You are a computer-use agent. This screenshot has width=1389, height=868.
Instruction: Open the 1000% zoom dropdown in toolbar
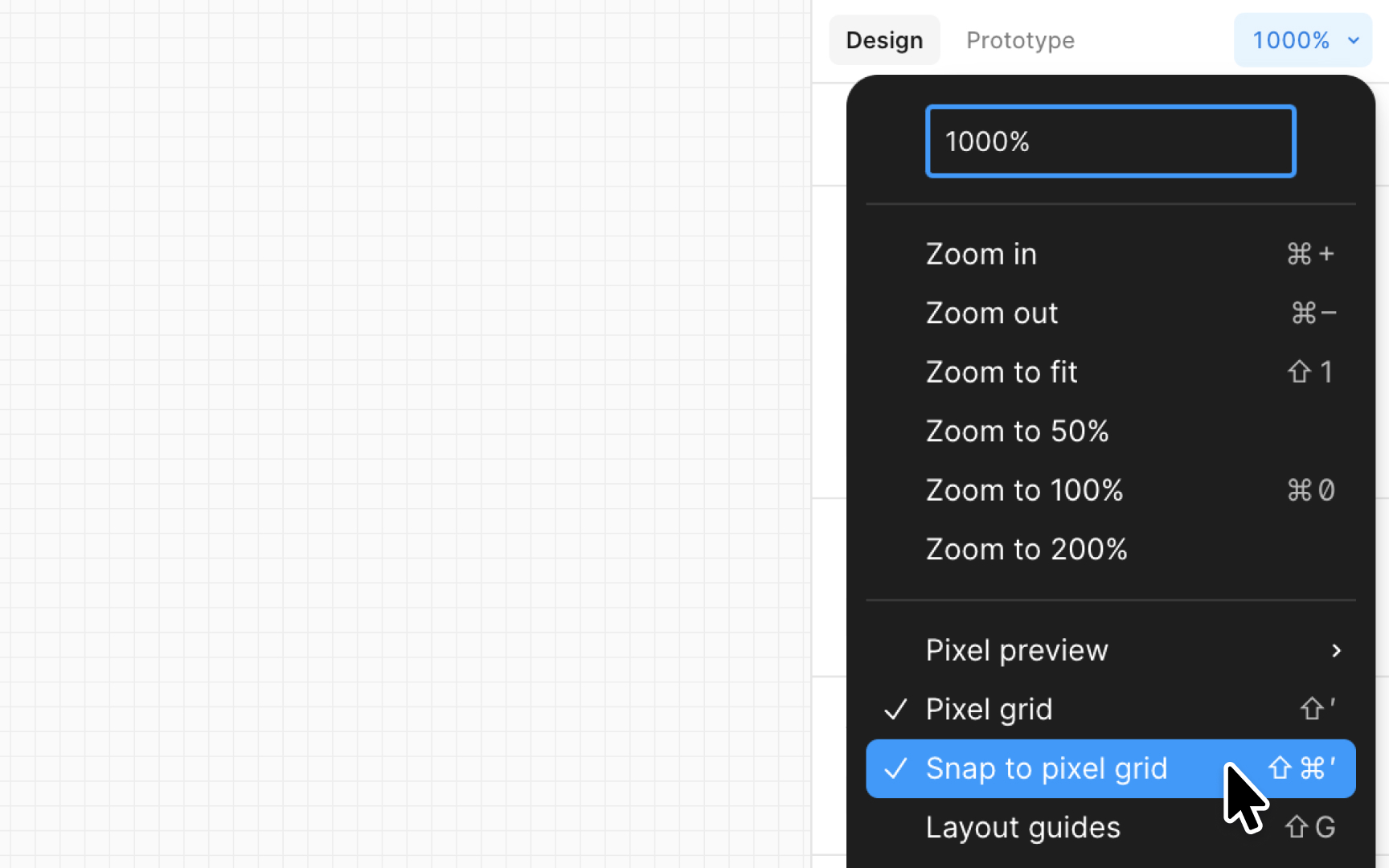(1302, 40)
